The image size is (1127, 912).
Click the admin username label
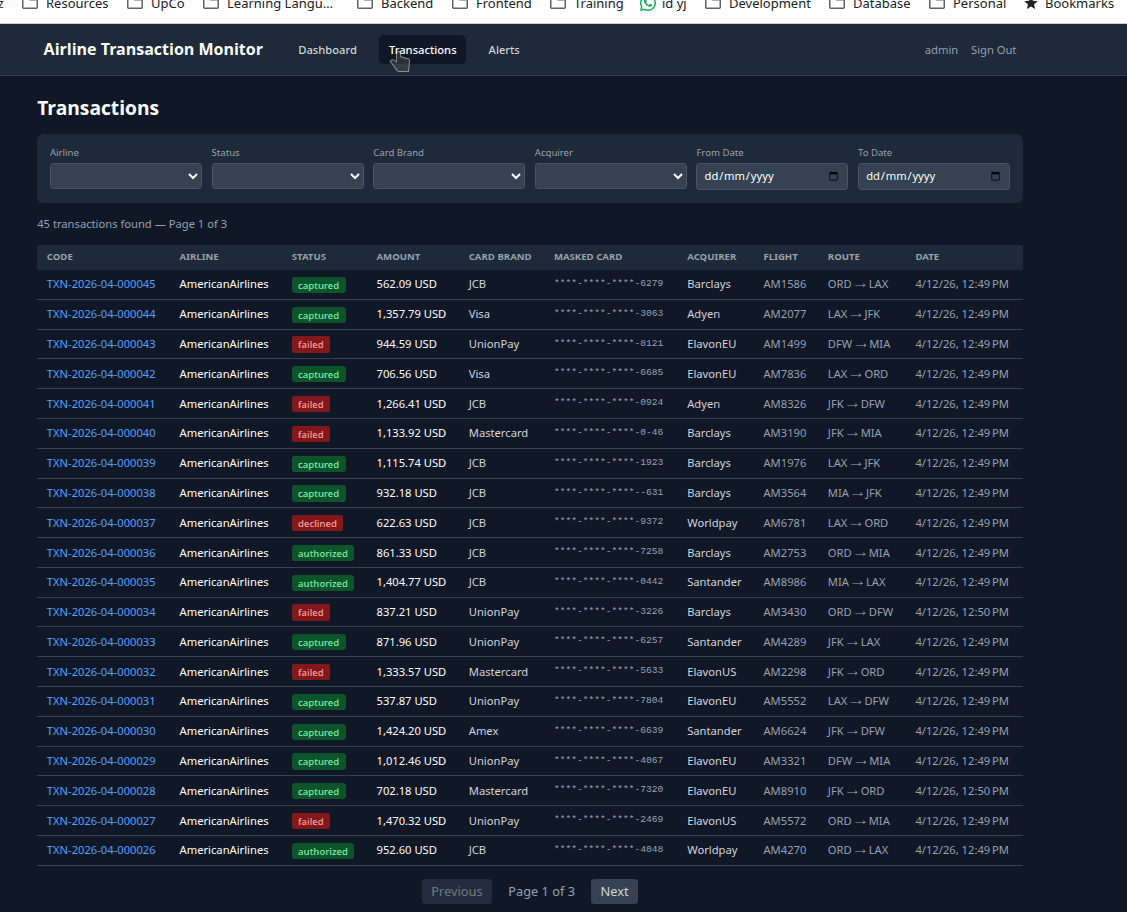941,50
